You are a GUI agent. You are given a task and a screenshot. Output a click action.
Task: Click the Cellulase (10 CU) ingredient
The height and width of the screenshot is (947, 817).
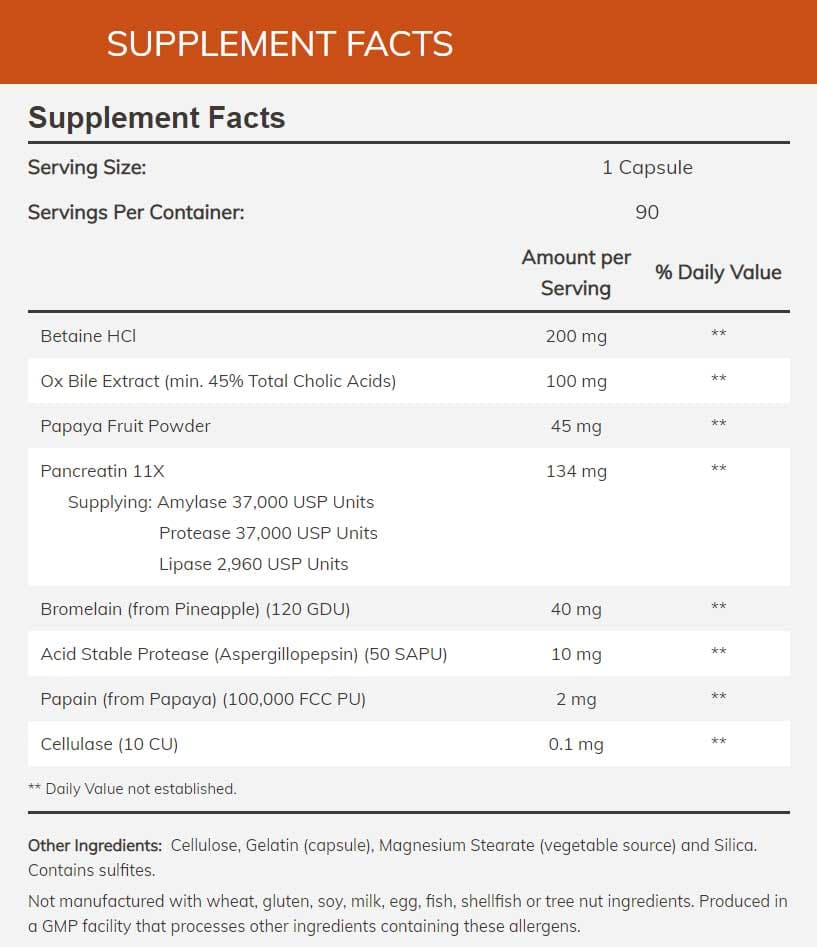click(109, 744)
